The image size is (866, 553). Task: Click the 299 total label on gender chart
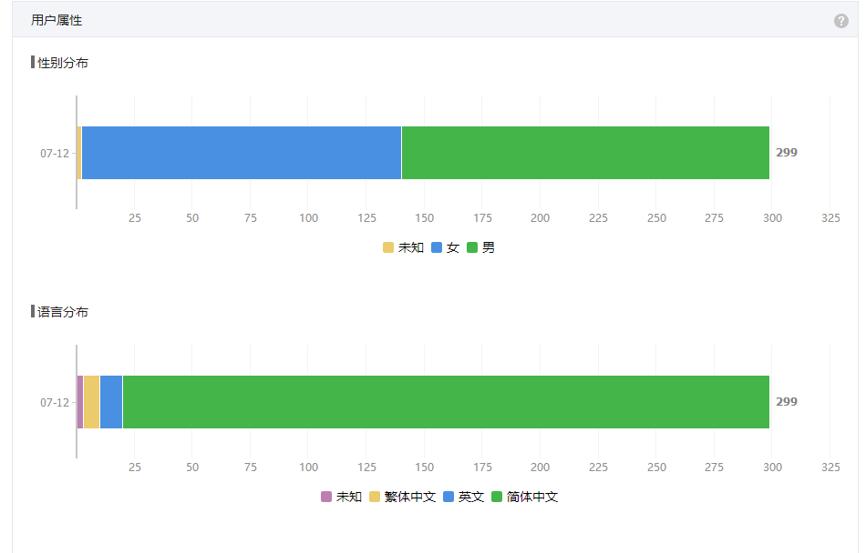(787, 153)
